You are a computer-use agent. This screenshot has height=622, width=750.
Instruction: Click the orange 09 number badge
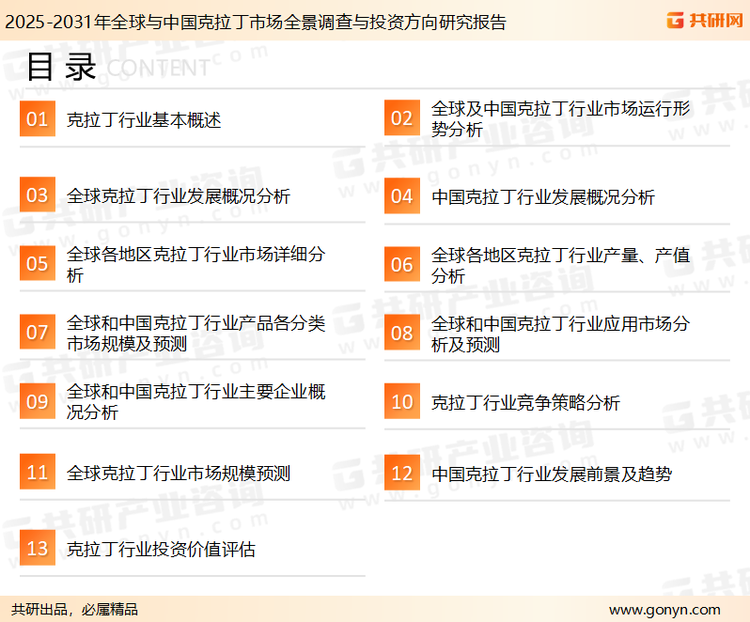click(37, 401)
